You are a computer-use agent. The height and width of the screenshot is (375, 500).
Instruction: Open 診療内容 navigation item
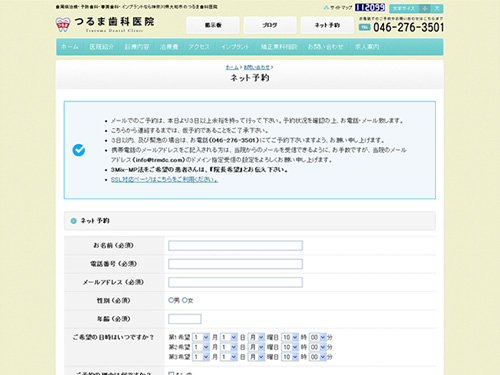point(137,47)
